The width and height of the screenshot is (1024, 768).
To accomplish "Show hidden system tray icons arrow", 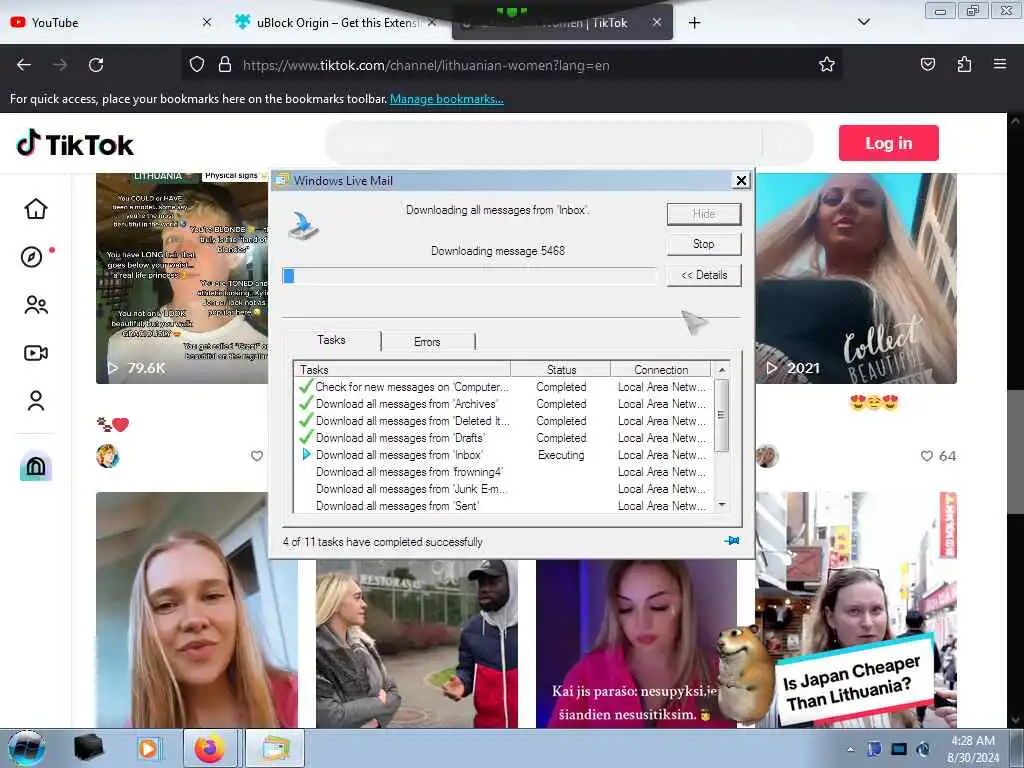I will coord(850,749).
